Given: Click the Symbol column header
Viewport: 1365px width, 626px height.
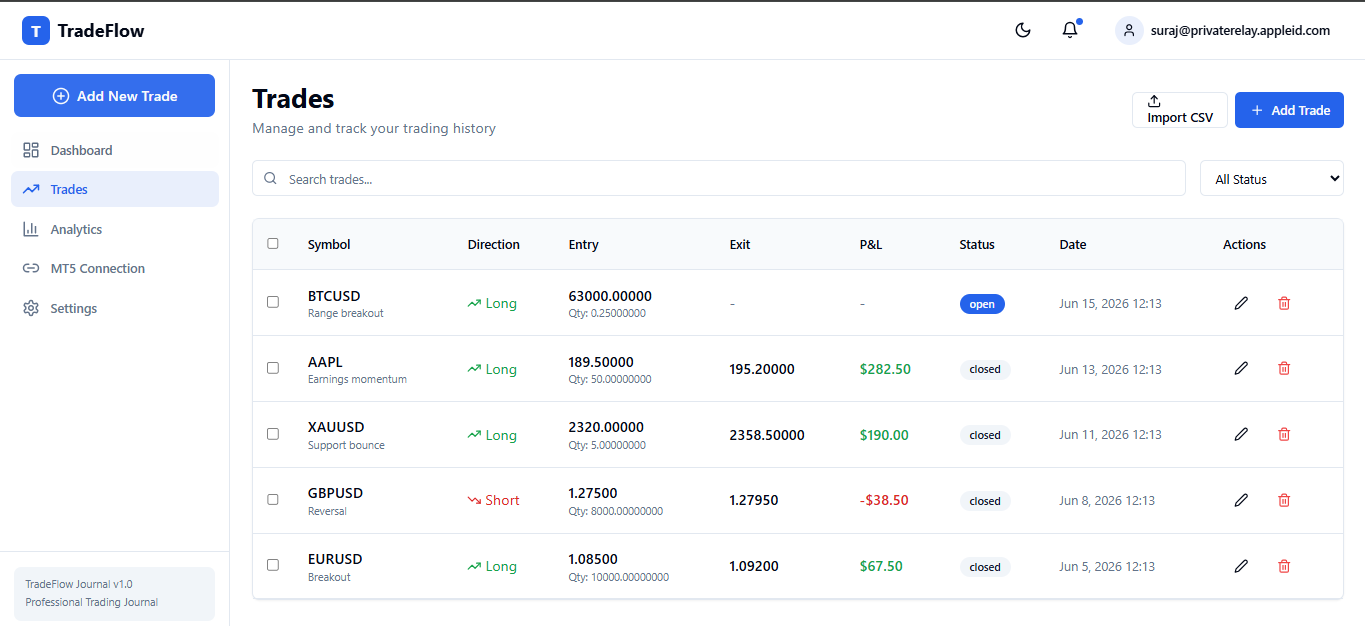Looking at the screenshot, I should (329, 244).
